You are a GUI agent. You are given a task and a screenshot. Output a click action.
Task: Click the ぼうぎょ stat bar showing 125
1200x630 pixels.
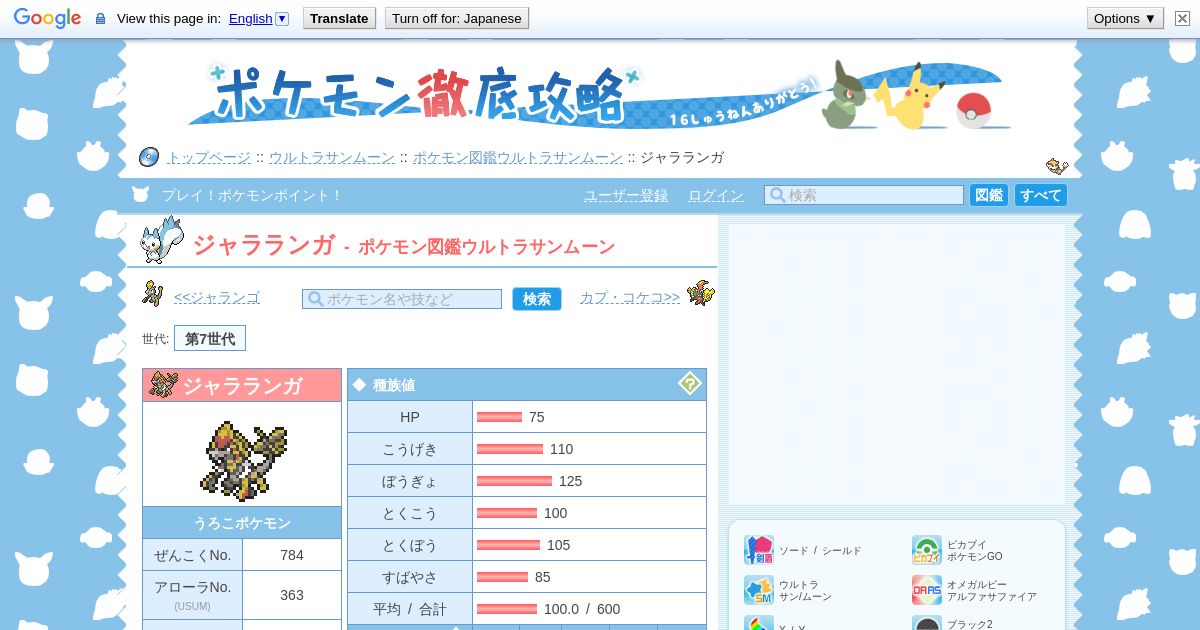(x=514, y=481)
